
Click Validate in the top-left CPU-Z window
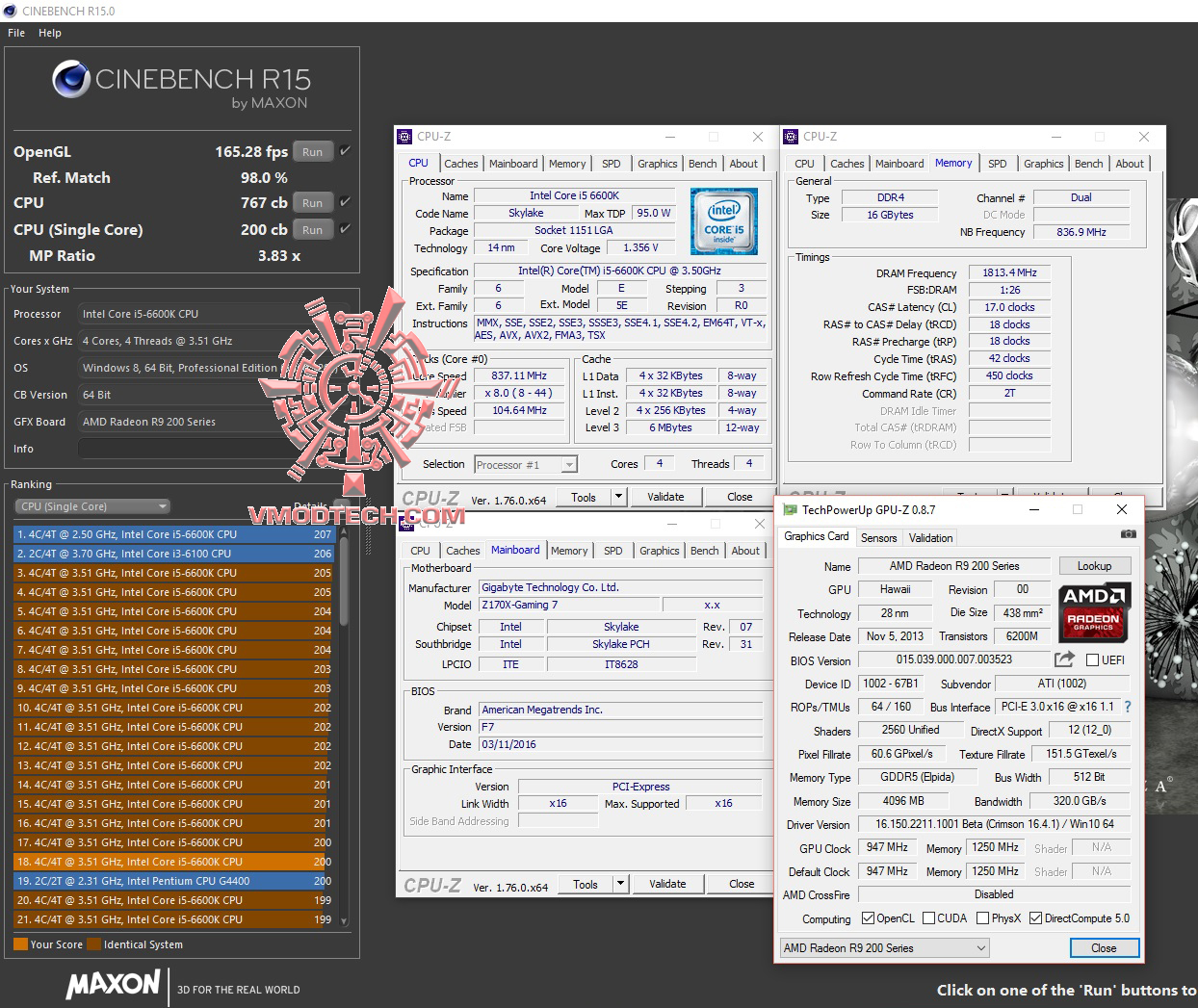click(665, 498)
